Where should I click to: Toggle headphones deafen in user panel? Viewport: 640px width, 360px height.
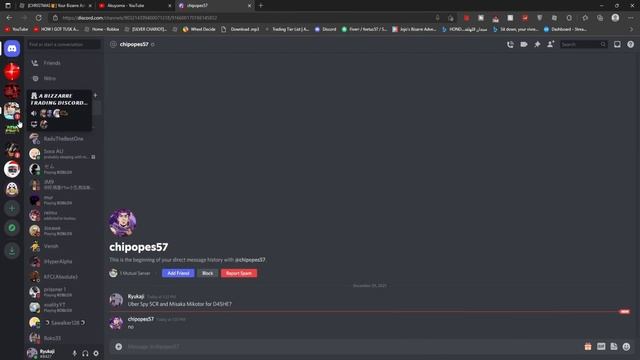pos(85,353)
